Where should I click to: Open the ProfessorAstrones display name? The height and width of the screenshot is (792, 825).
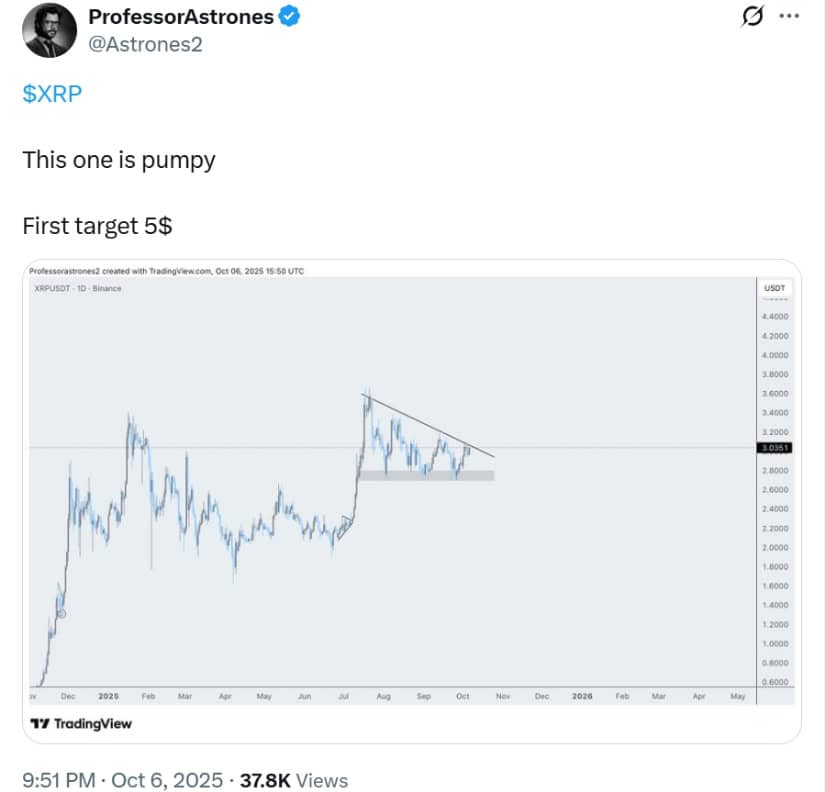(180, 17)
